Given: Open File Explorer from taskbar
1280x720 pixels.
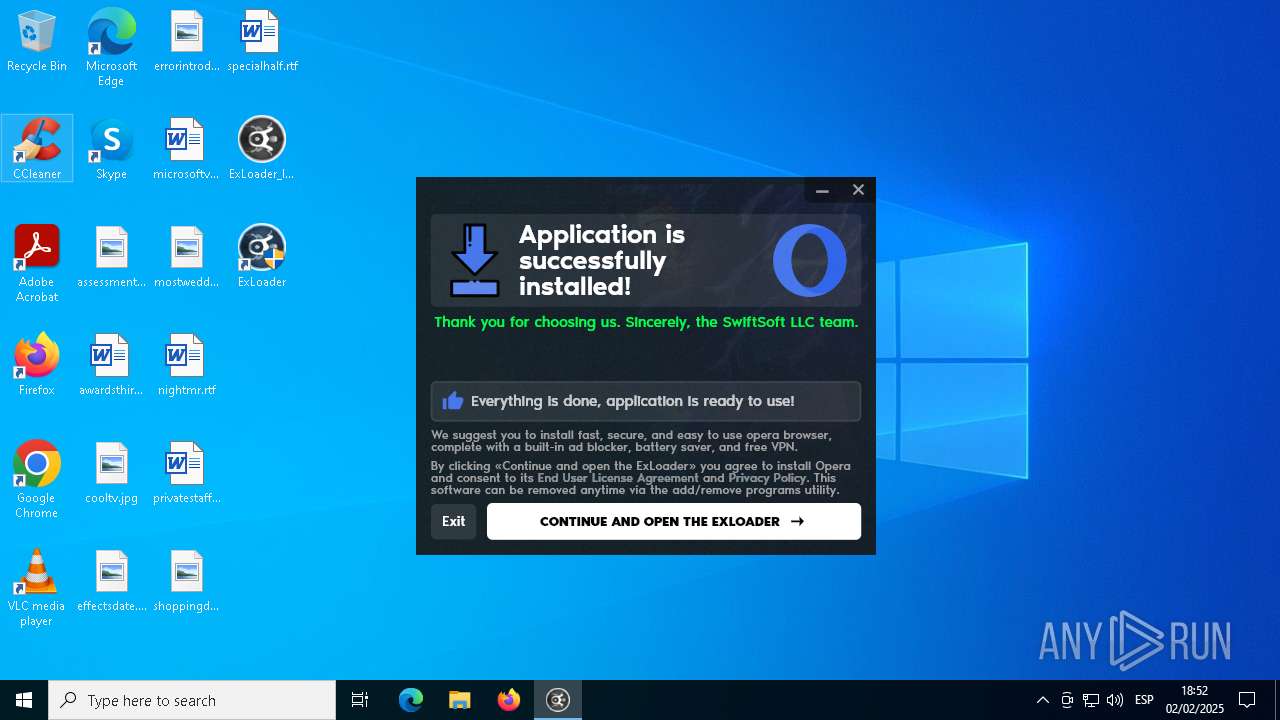Looking at the screenshot, I should tap(460, 700).
